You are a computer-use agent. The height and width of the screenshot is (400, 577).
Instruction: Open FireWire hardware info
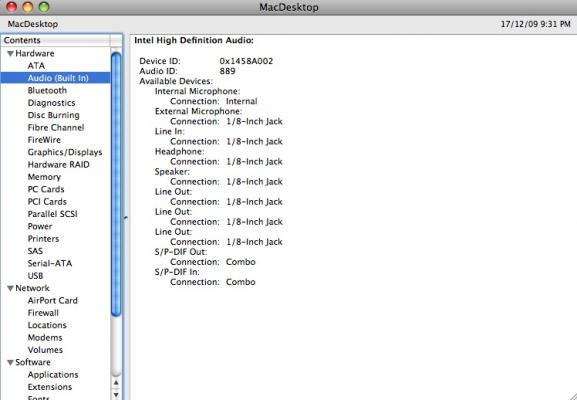44,140
